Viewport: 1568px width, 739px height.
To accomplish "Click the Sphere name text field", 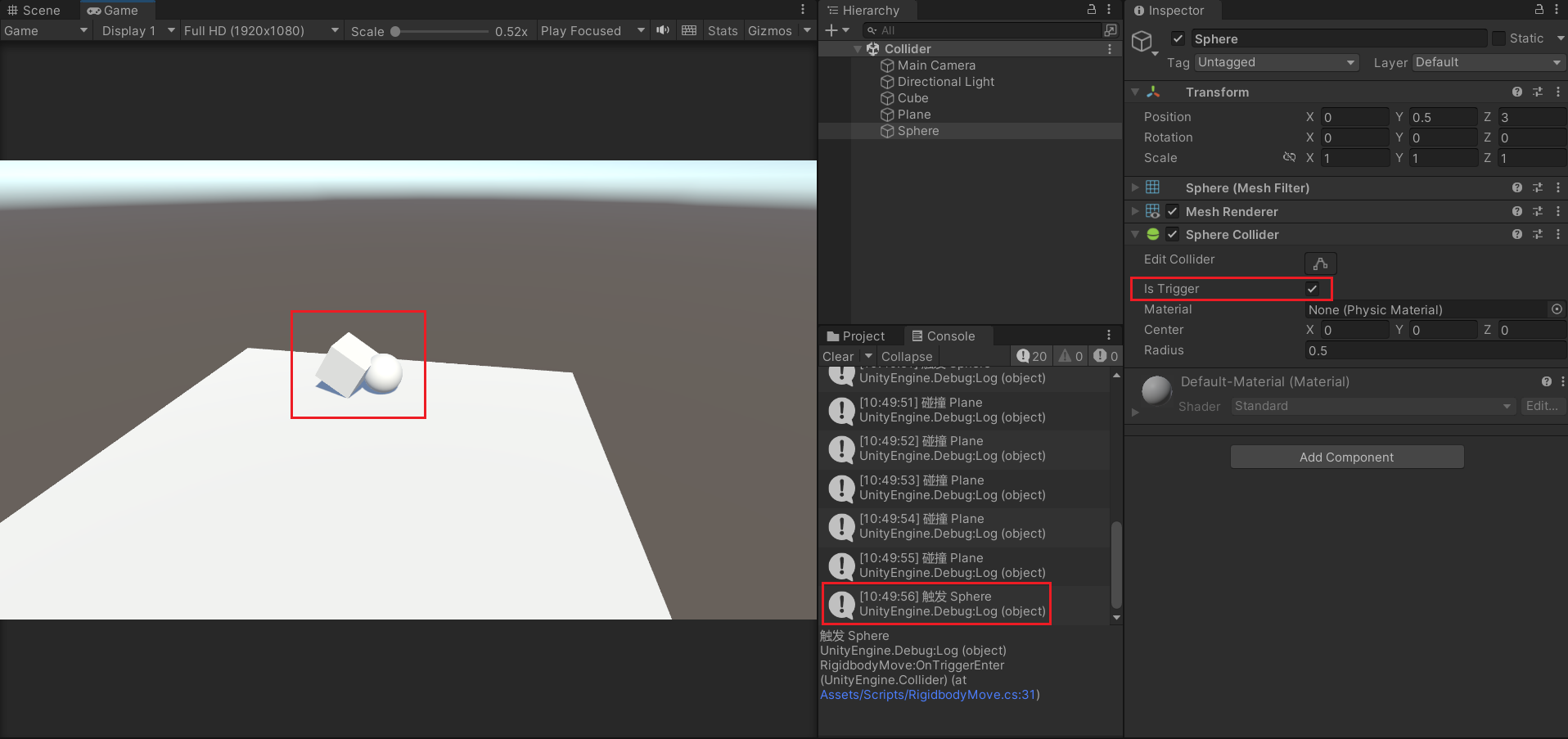I will [x=1338, y=38].
